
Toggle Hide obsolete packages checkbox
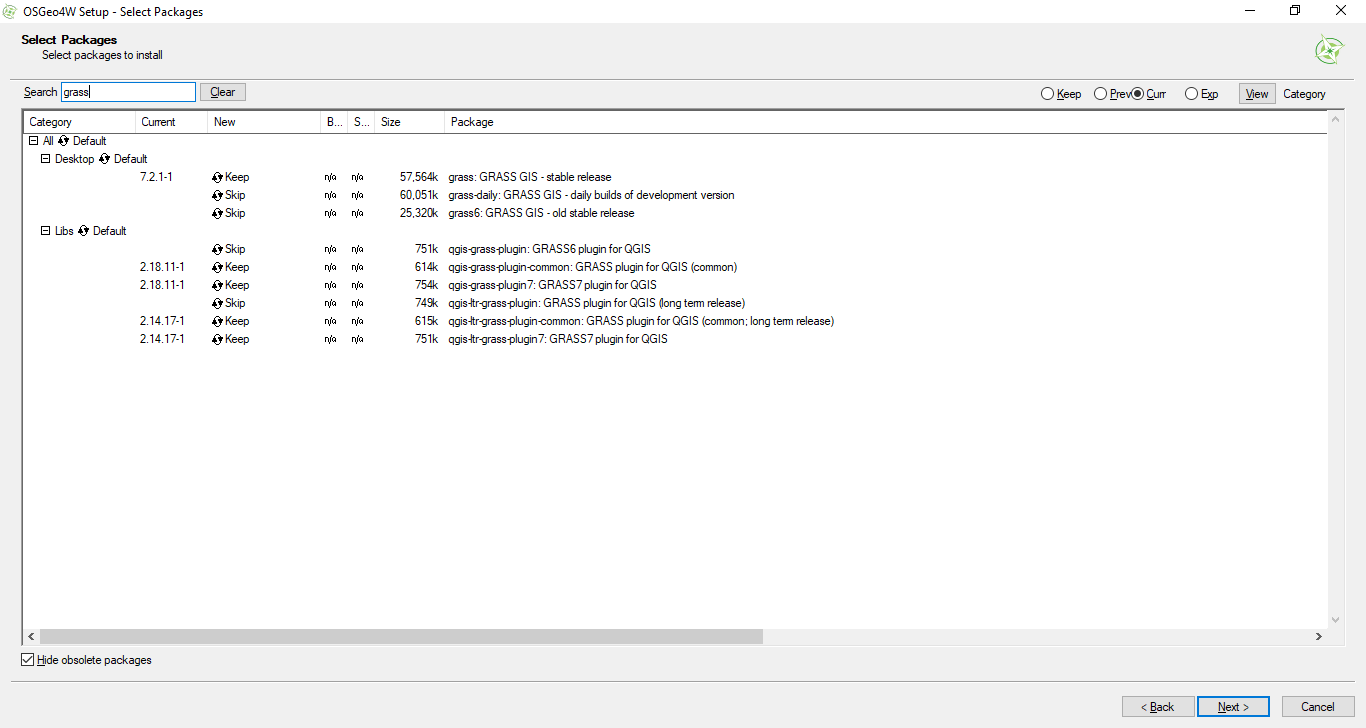tap(27, 660)
